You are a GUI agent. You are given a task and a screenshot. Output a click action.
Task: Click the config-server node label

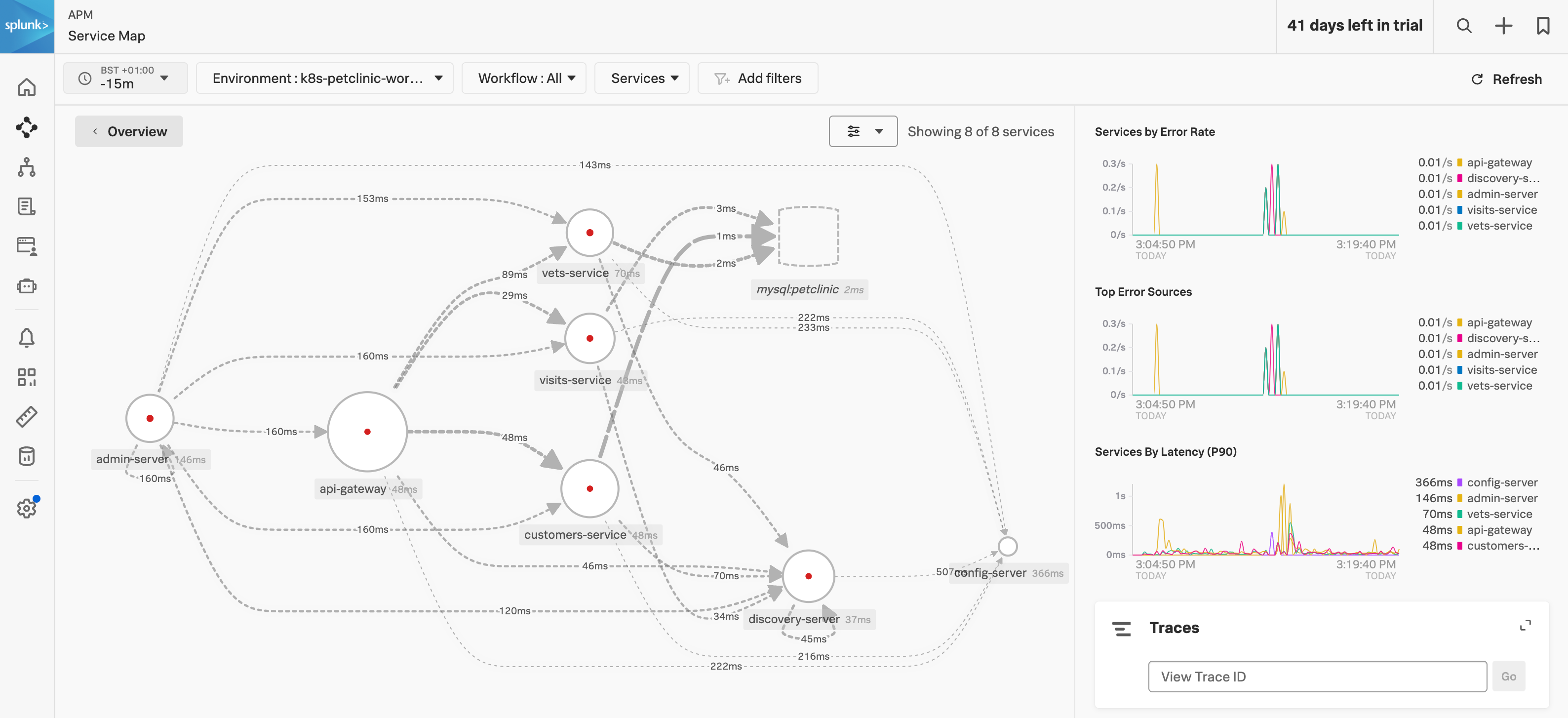tap(1009, 572)
